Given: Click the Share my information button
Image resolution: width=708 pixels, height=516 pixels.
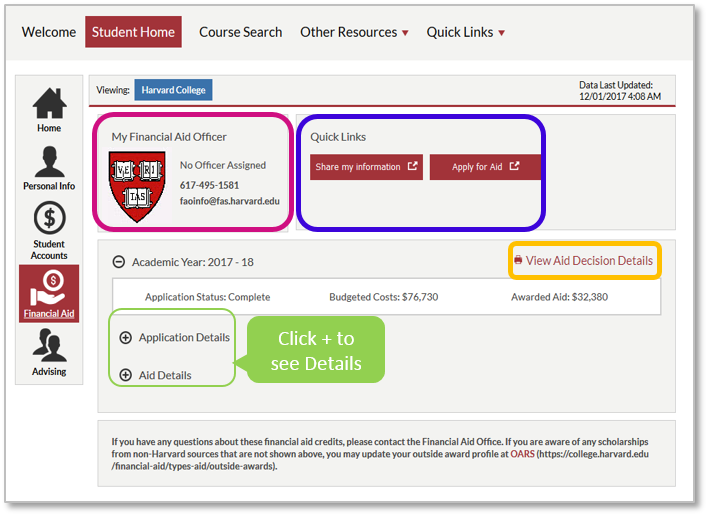Looking at the screenshot, I should coord(366,167).
